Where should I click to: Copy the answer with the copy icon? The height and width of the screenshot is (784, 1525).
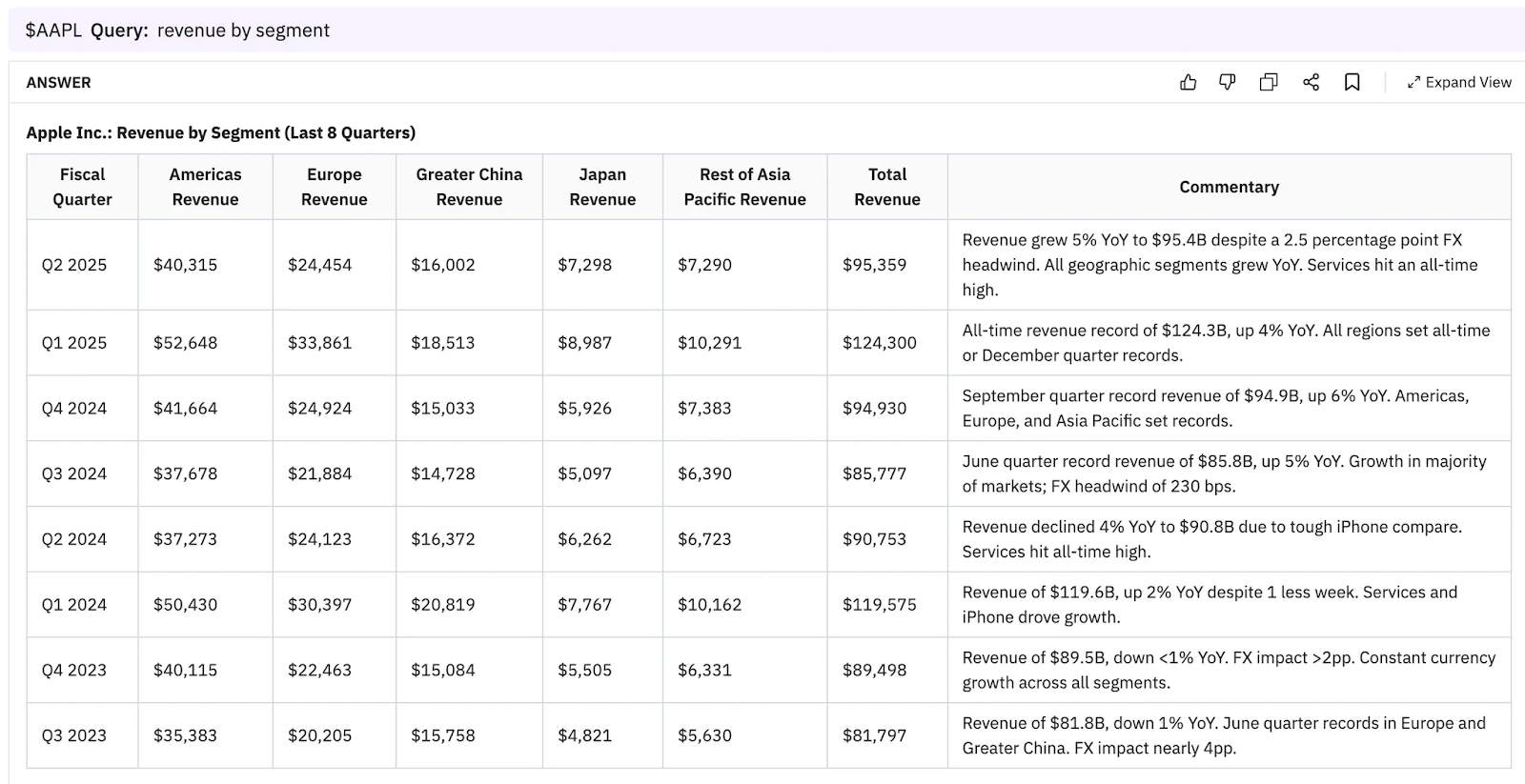tap(1269, 83)
